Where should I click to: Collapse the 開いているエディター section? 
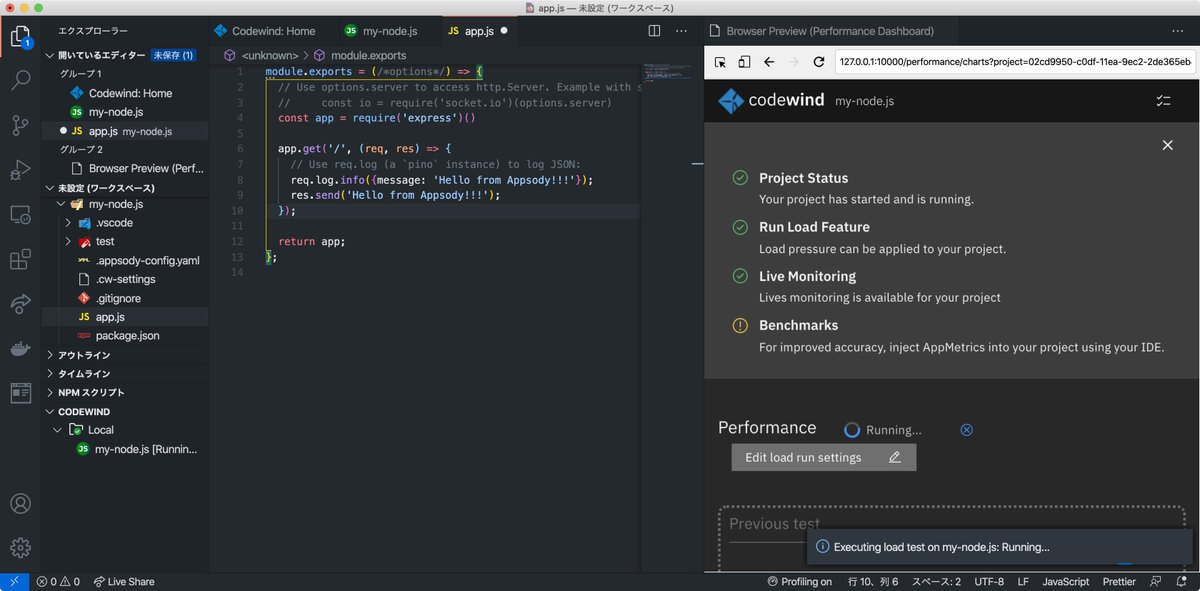point(50,56)
